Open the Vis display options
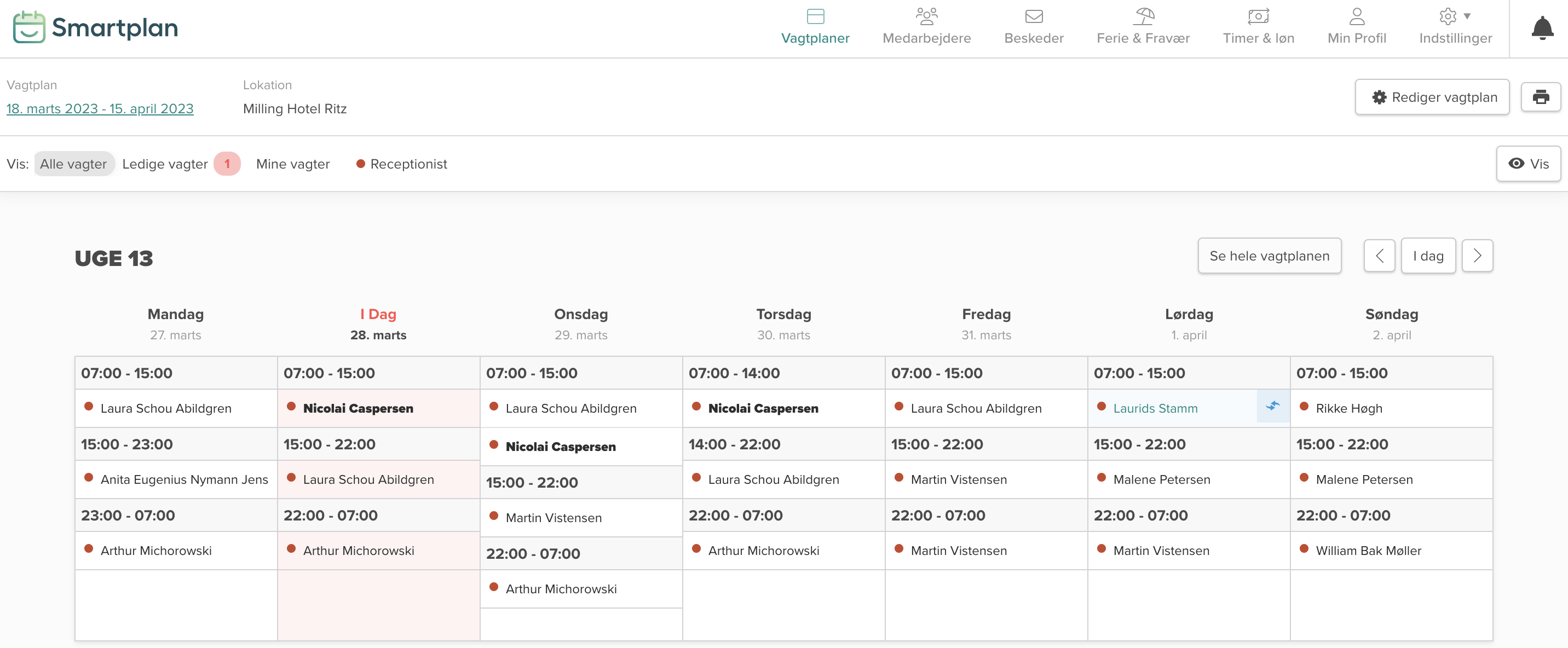The width and height of the screenshot is (1568, 648). [x=1529, y=164]
